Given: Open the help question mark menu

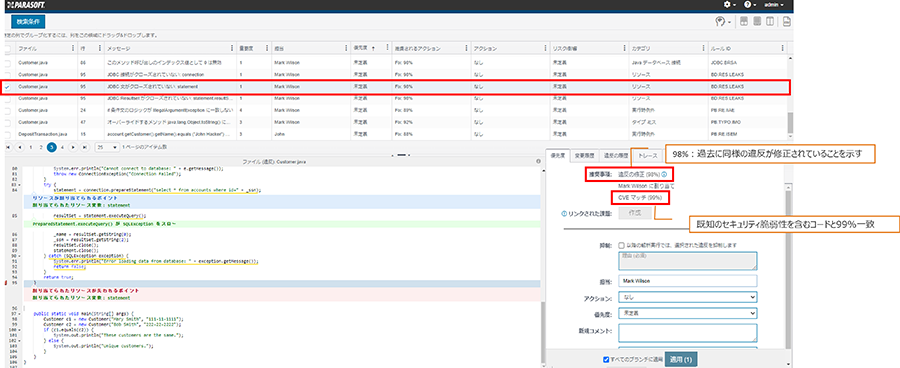Looking at the screenshot, I should (x=749, y=5).
